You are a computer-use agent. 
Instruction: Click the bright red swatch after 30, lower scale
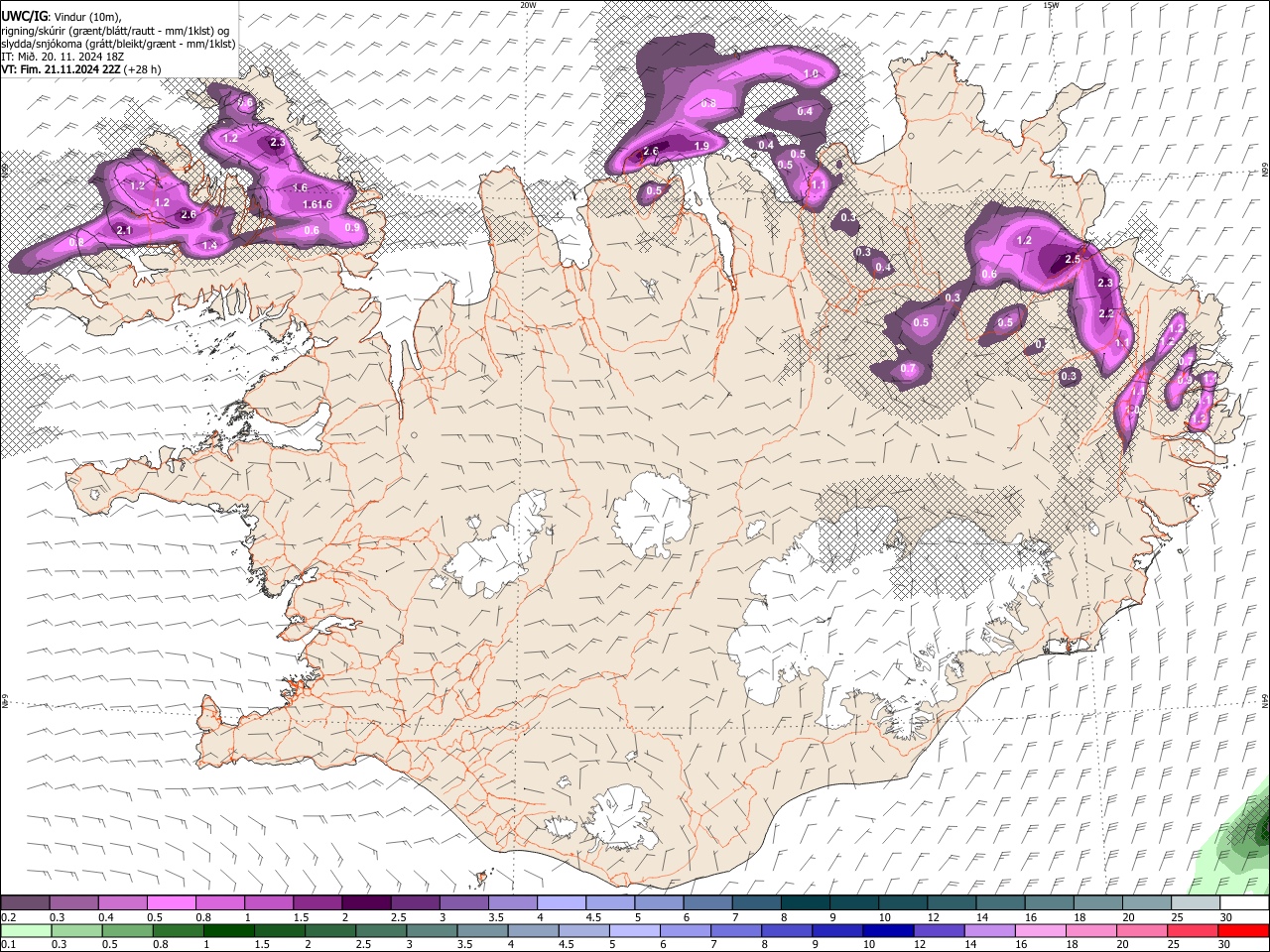click(1243, 930)
